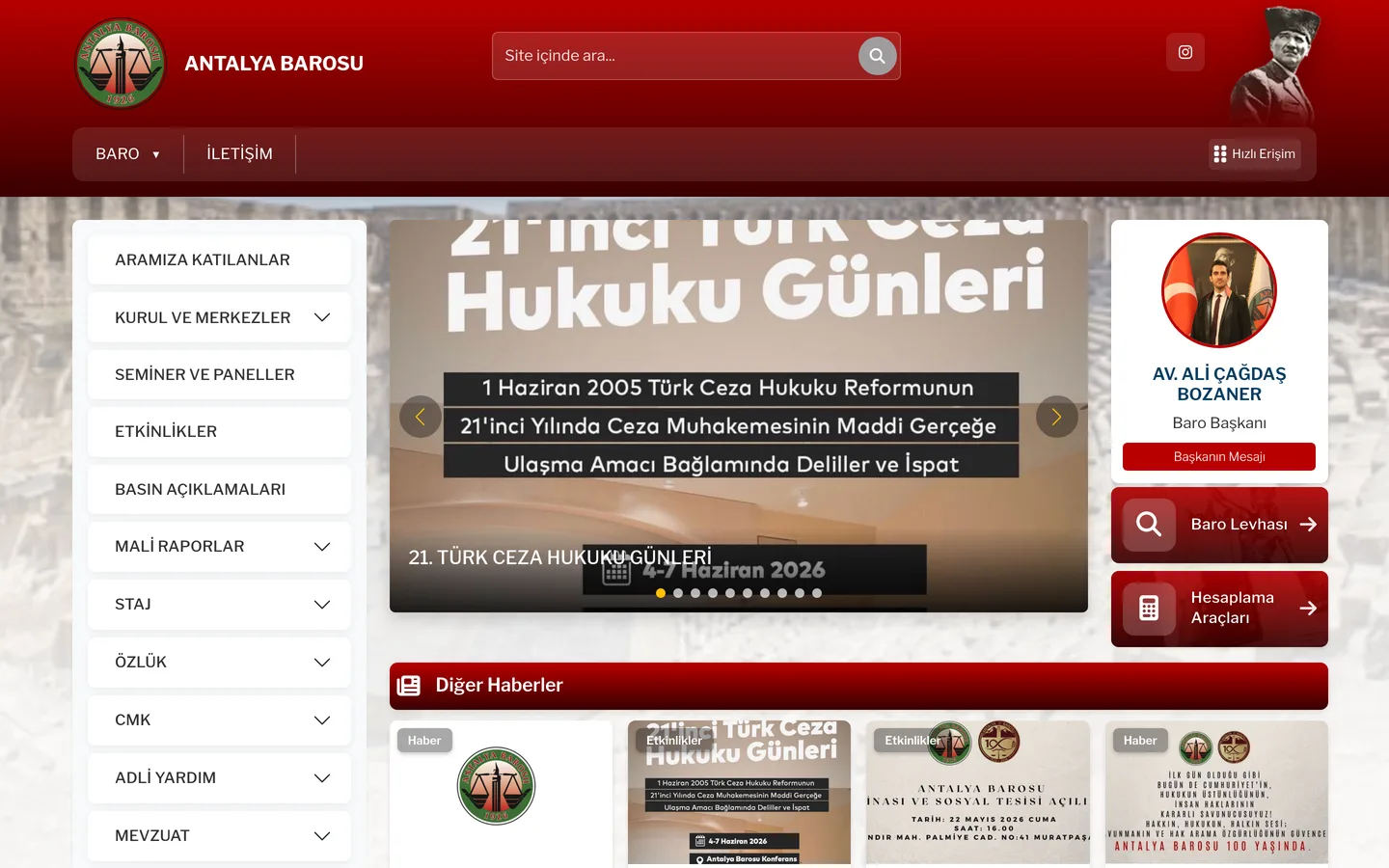1389x868 pixels.
Task: Select the first carousel dot
Action: tap(661, 593)
